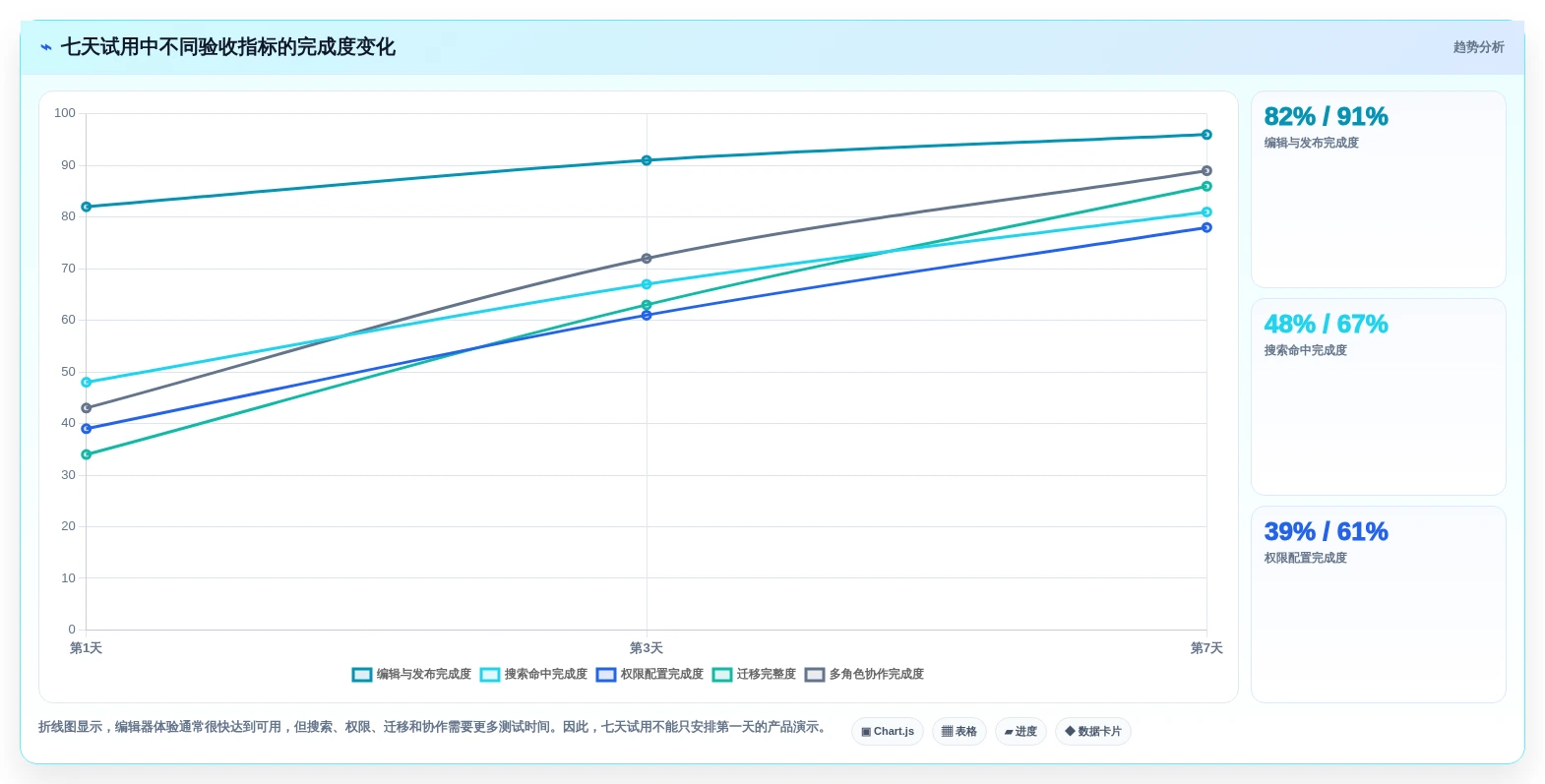Toggle 搜索命中完成度 legend series
This screenshot has width=1545, height=784.
(533, 675)
